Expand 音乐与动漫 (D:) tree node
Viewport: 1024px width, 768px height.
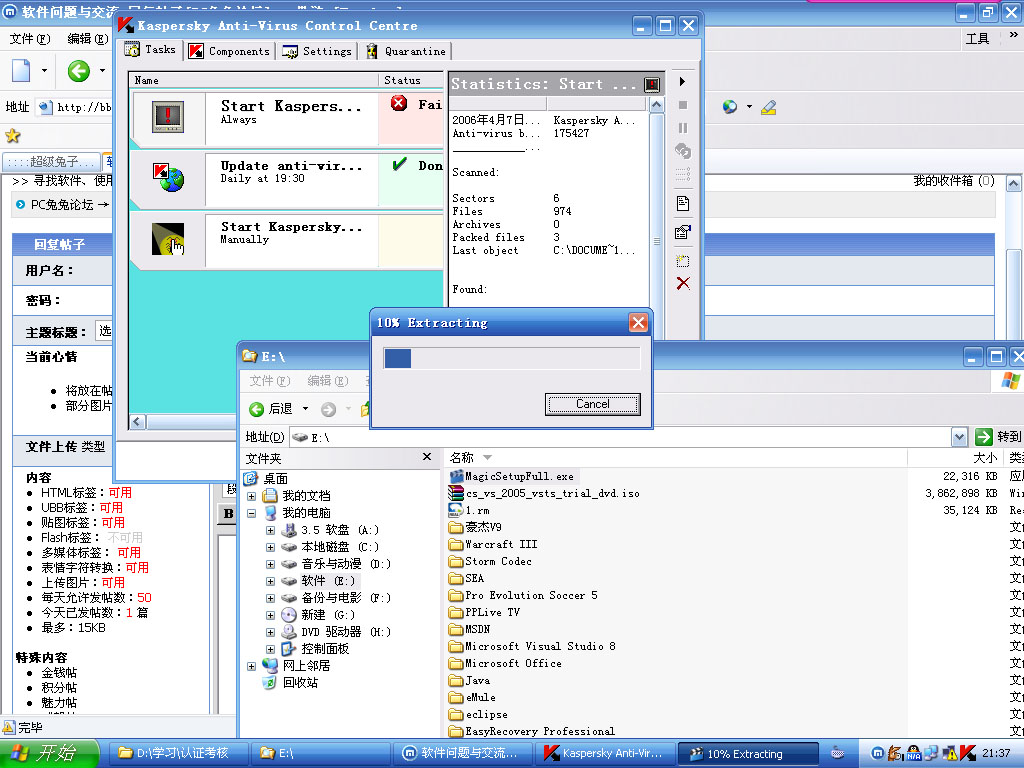click(270, 564)
